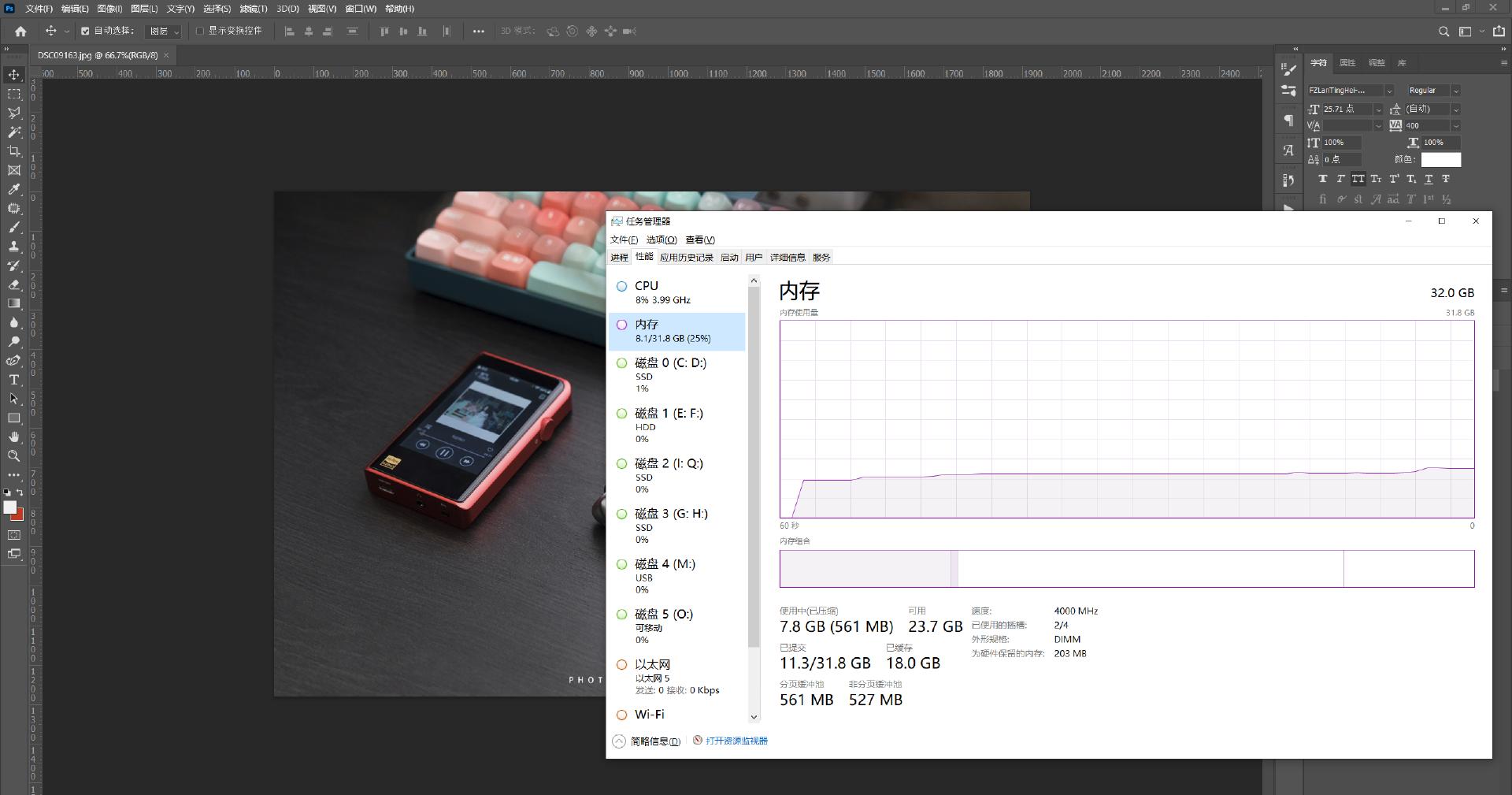Click the 简略信息 button in Task Manager
This screenshot has width=1512, height=795.
pyautogui.click(x=647, y=741)
